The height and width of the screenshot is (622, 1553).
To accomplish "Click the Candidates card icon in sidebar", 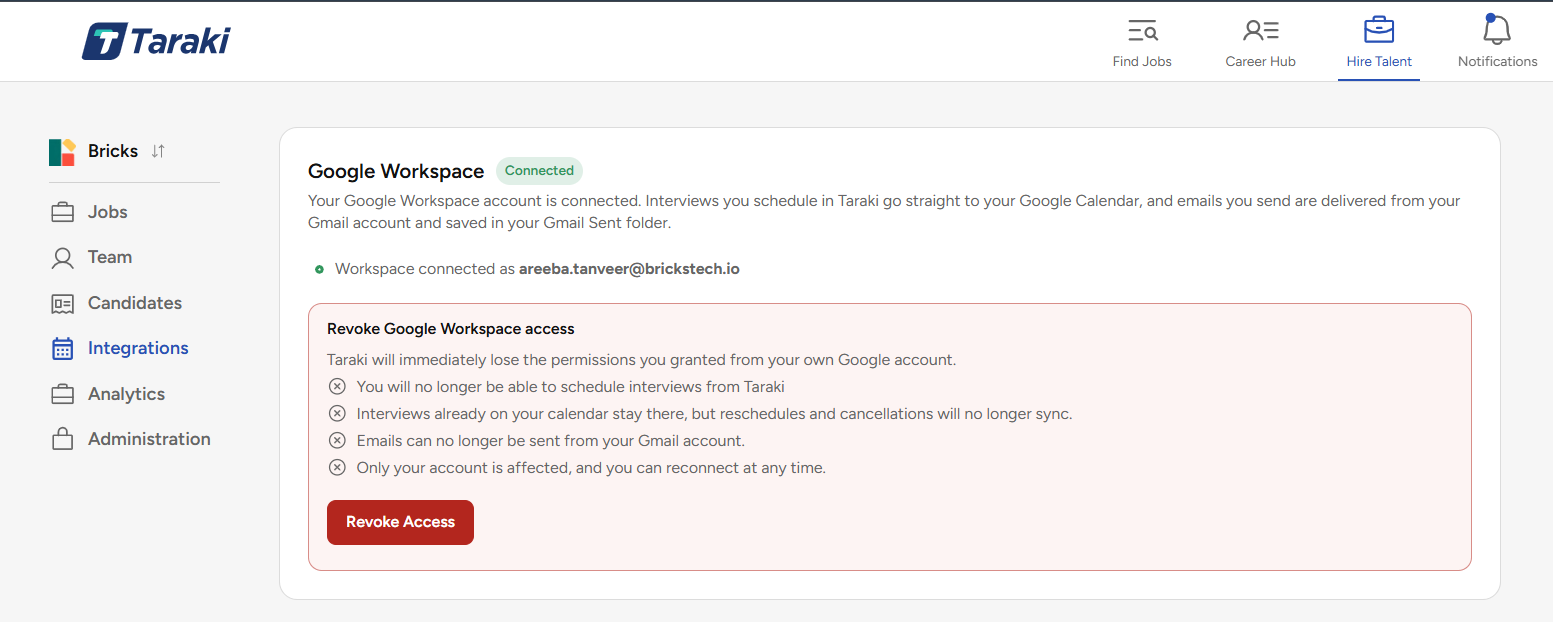I will tap(62, 303).
